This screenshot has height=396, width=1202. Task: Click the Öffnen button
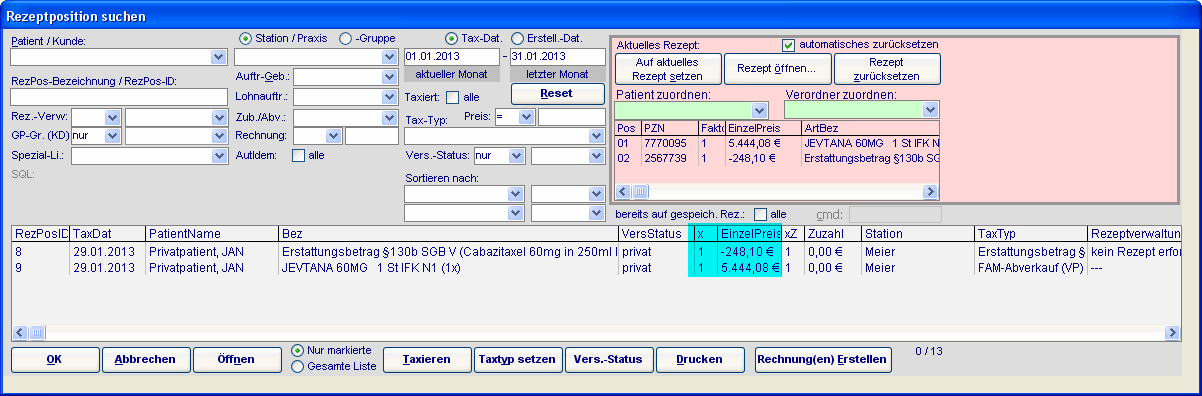click(x=237, y=359)
